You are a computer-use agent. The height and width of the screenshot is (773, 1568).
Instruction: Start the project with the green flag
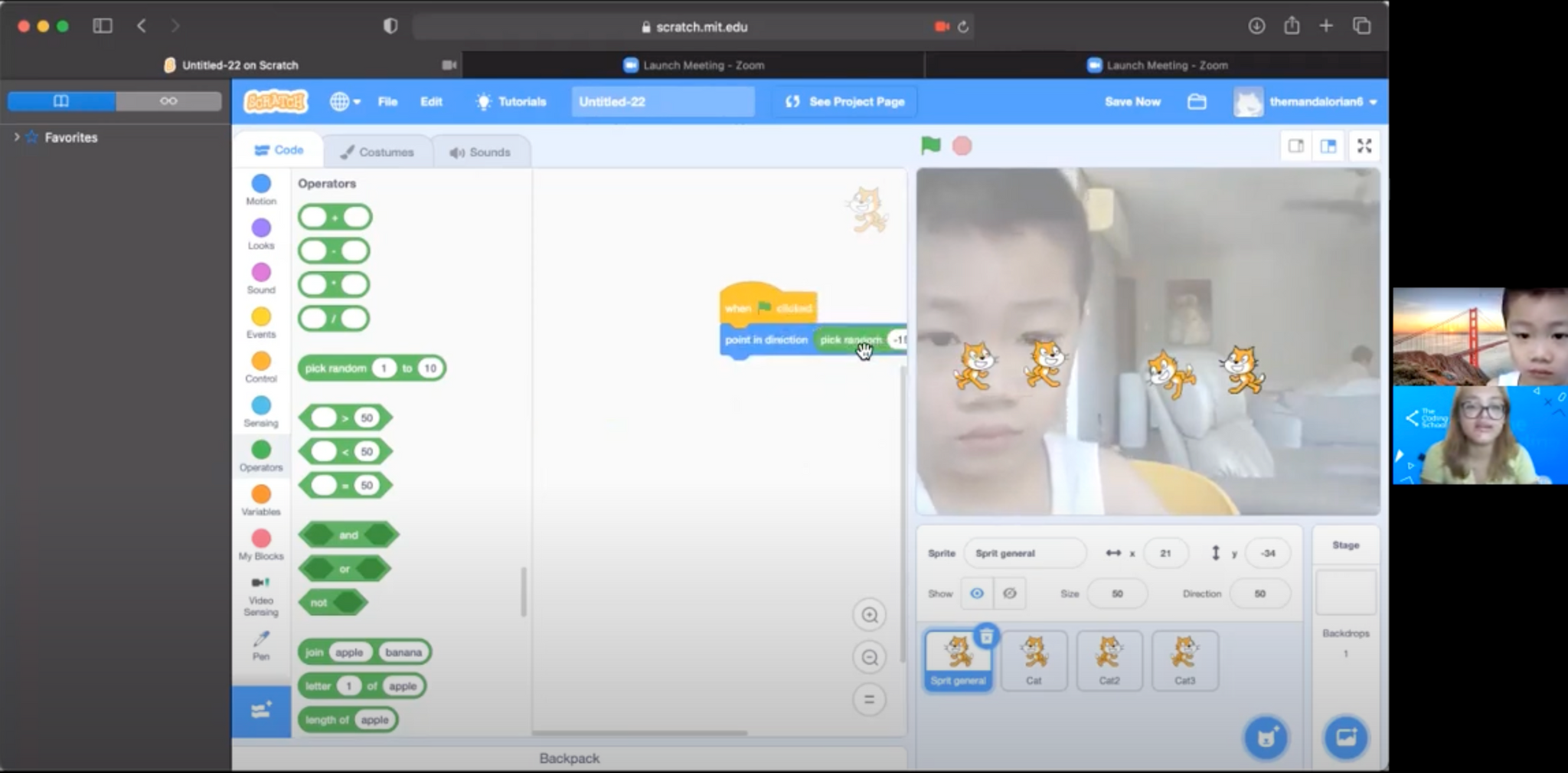(x=931, y=145)
